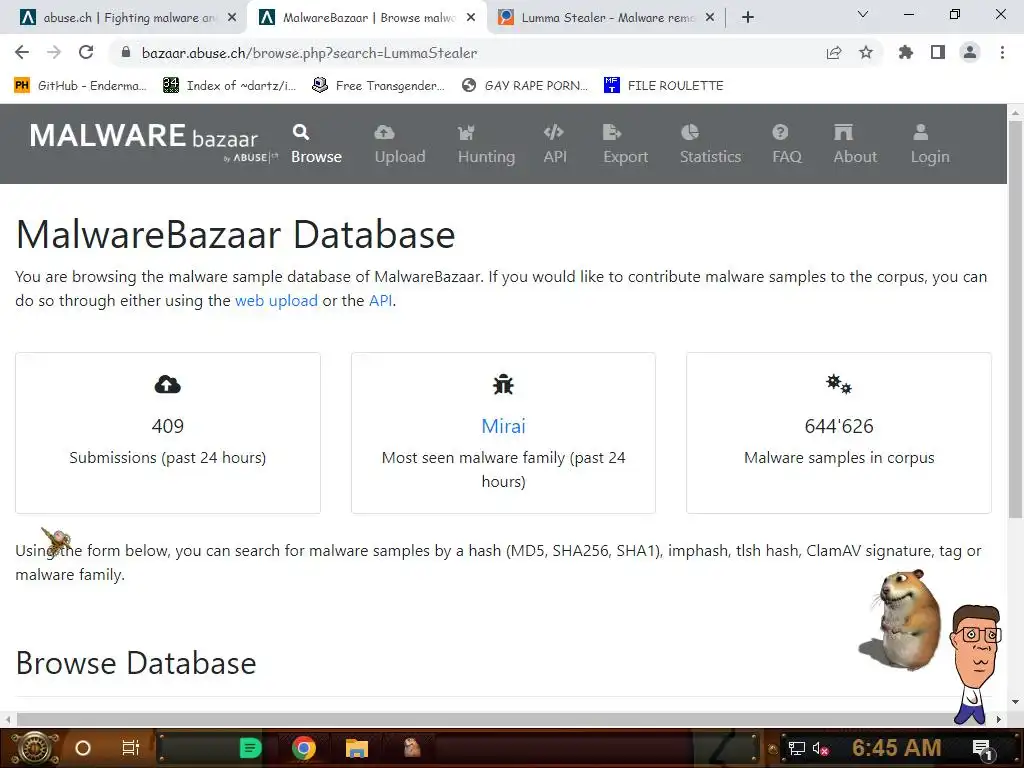Open the FAQ question mark icon
Image resolution: width=1024 pixels, height=768 pixels.
[x=780, y=133]
